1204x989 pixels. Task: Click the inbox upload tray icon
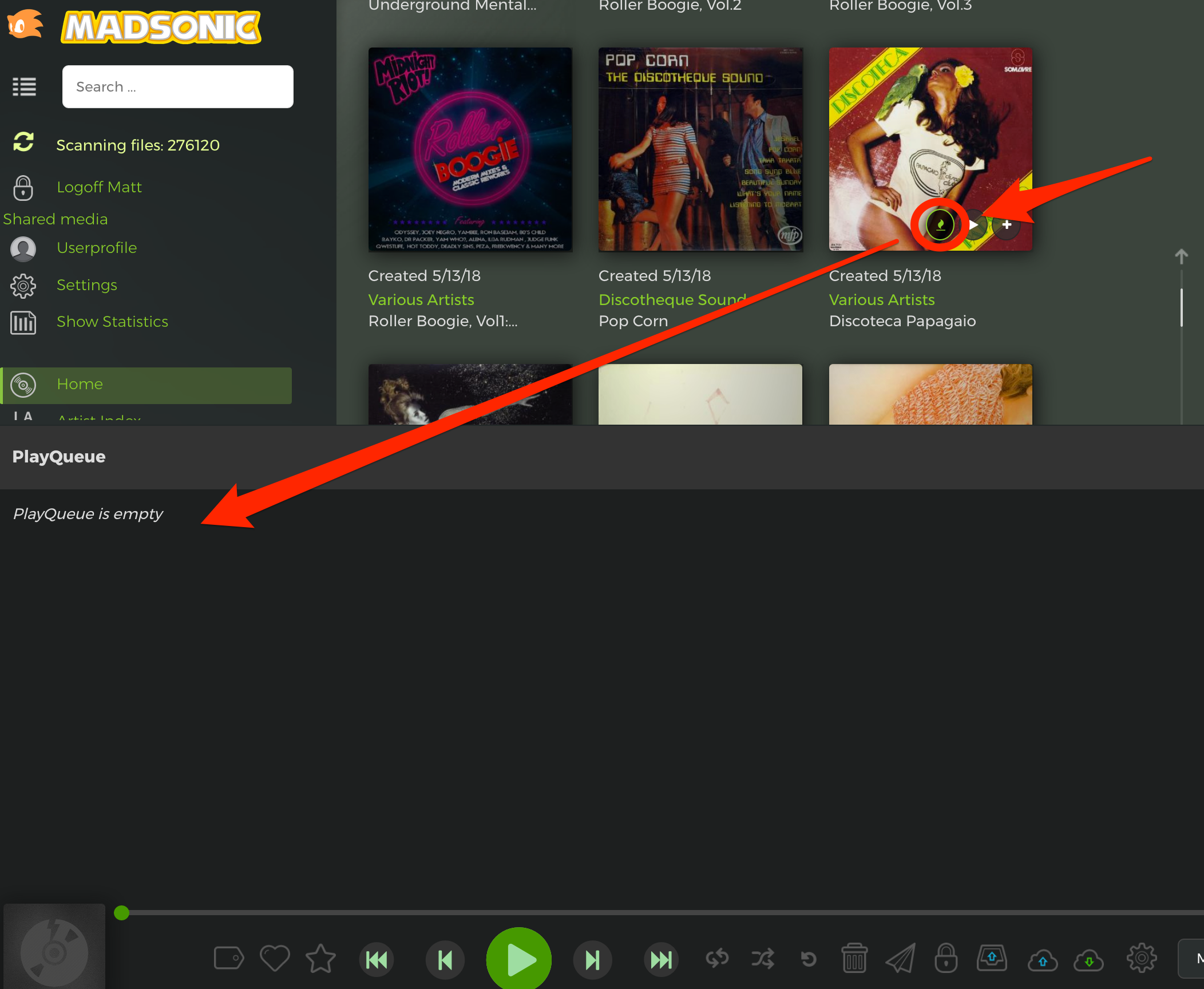(992, 958)
